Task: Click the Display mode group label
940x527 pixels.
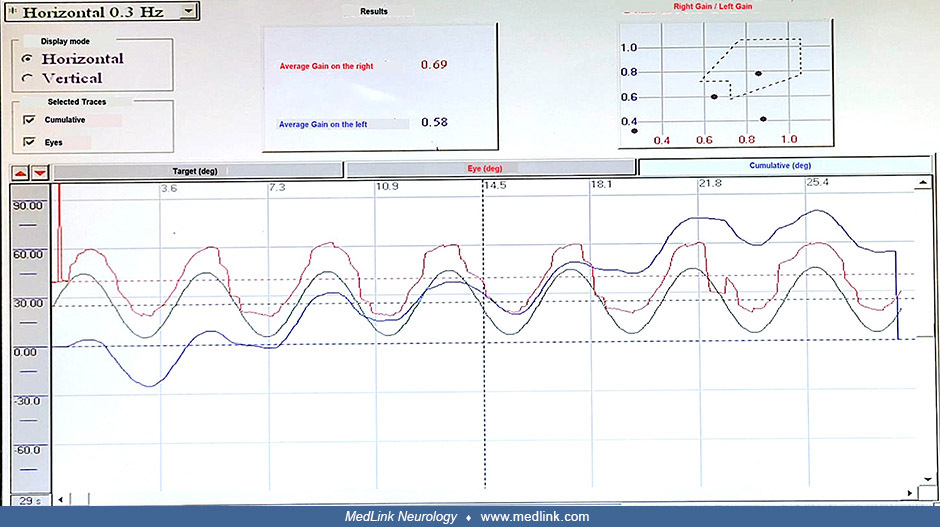Action: [x=65, y=41]
